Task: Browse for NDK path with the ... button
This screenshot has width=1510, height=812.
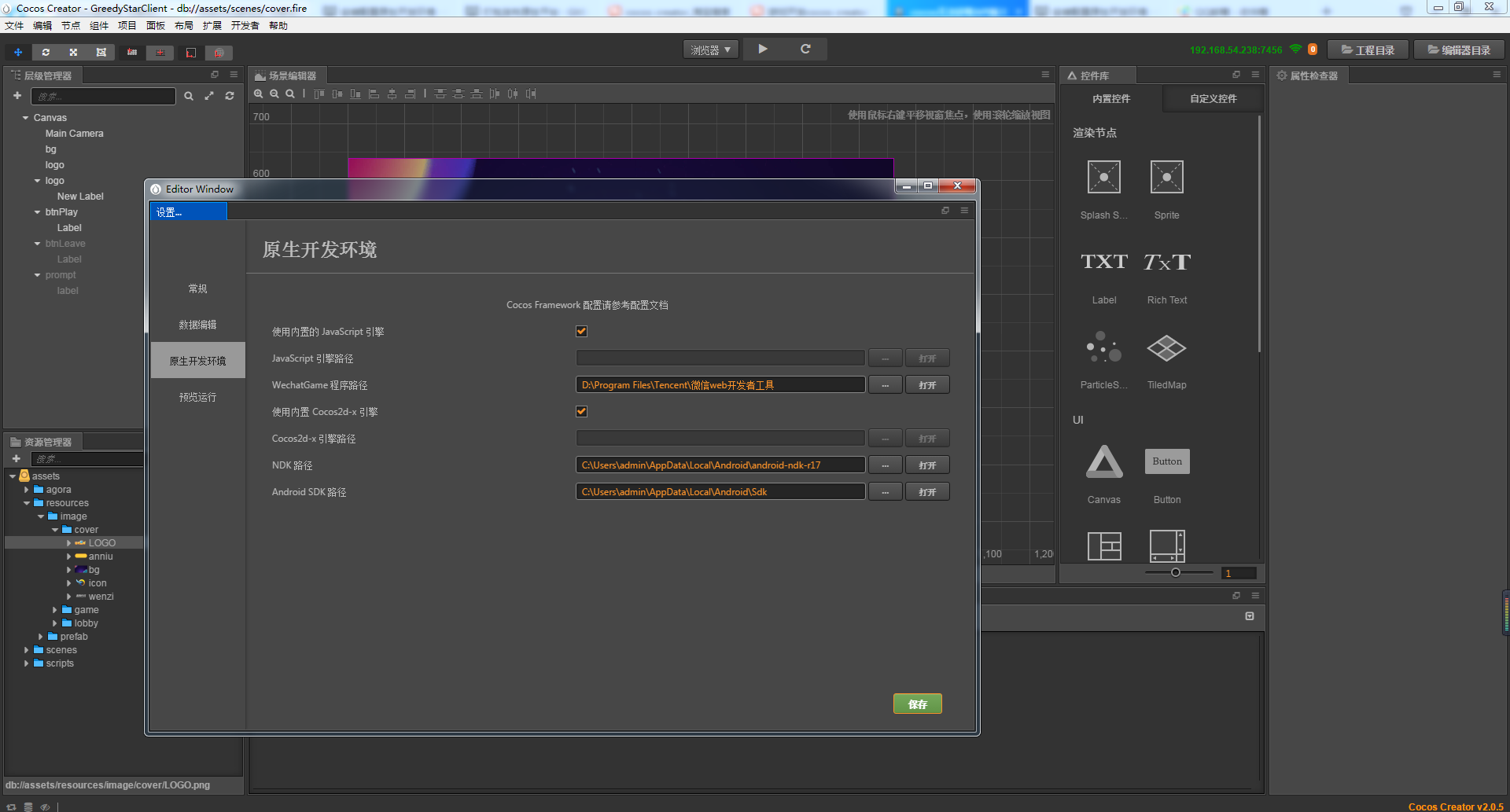Action: pyautogui.click(x=886, y=465)
